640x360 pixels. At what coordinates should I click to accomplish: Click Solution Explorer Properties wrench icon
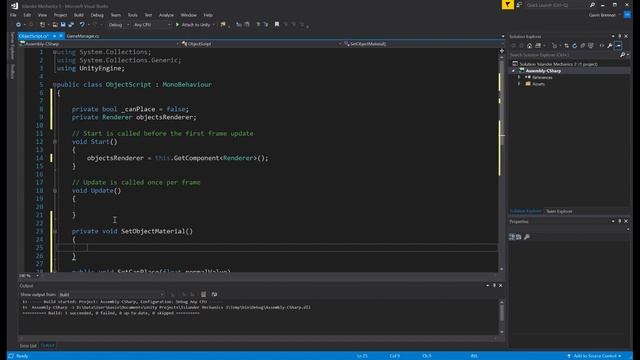pyautogui.click(x=610, y=46)
